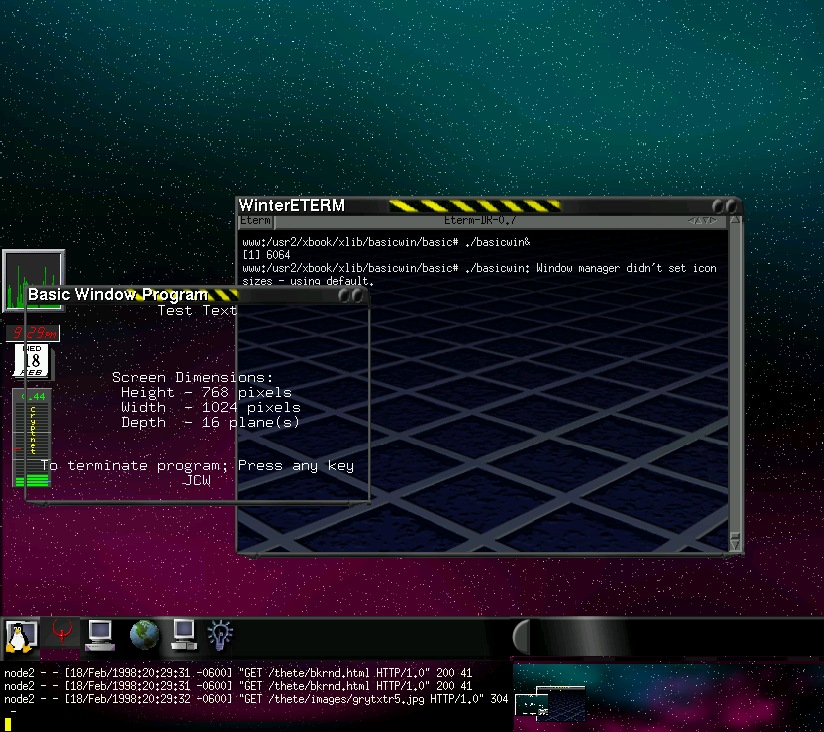Click the right round button on Basic Window Program
Viewport: 824px width, 732px height.
357,296
